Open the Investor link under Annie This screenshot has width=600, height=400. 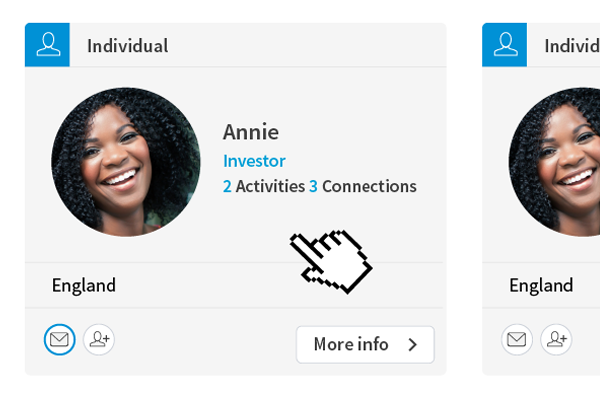[254, 161]
